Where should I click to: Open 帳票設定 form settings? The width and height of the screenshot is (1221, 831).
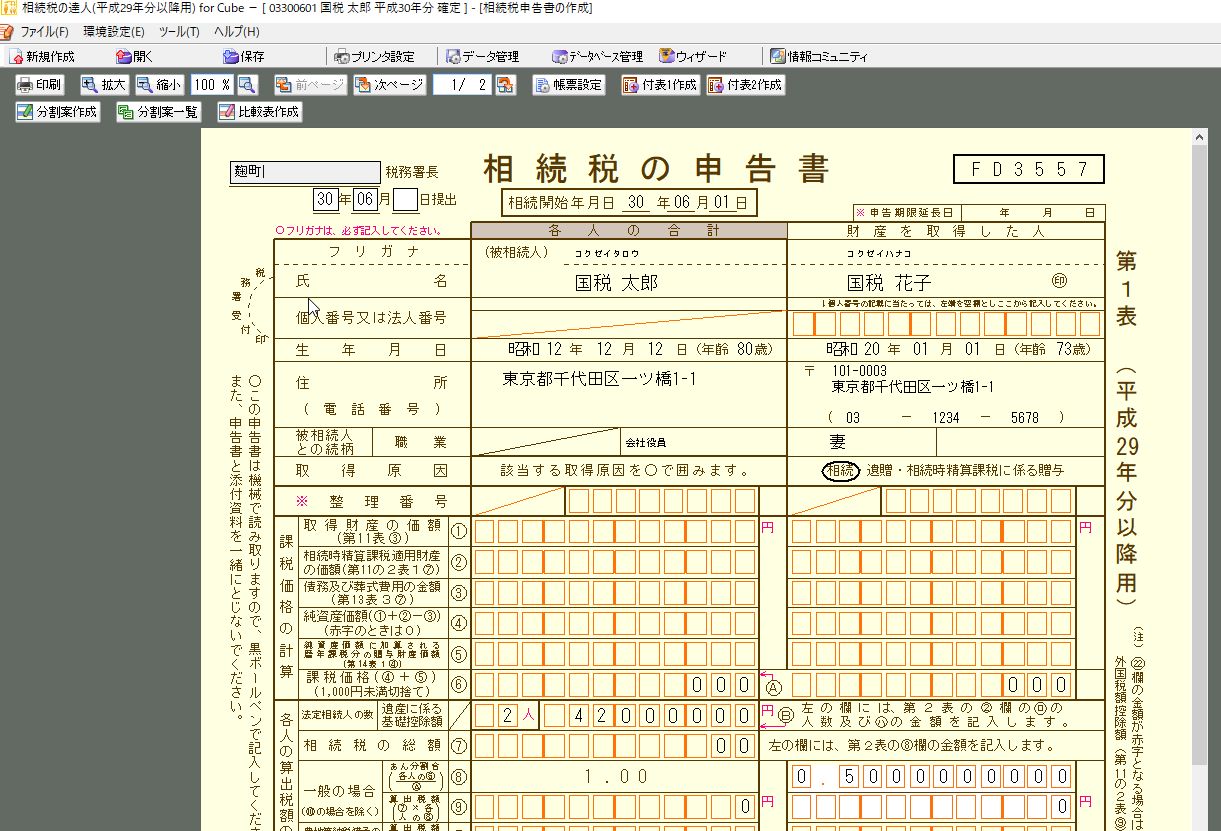coord(570,85)
